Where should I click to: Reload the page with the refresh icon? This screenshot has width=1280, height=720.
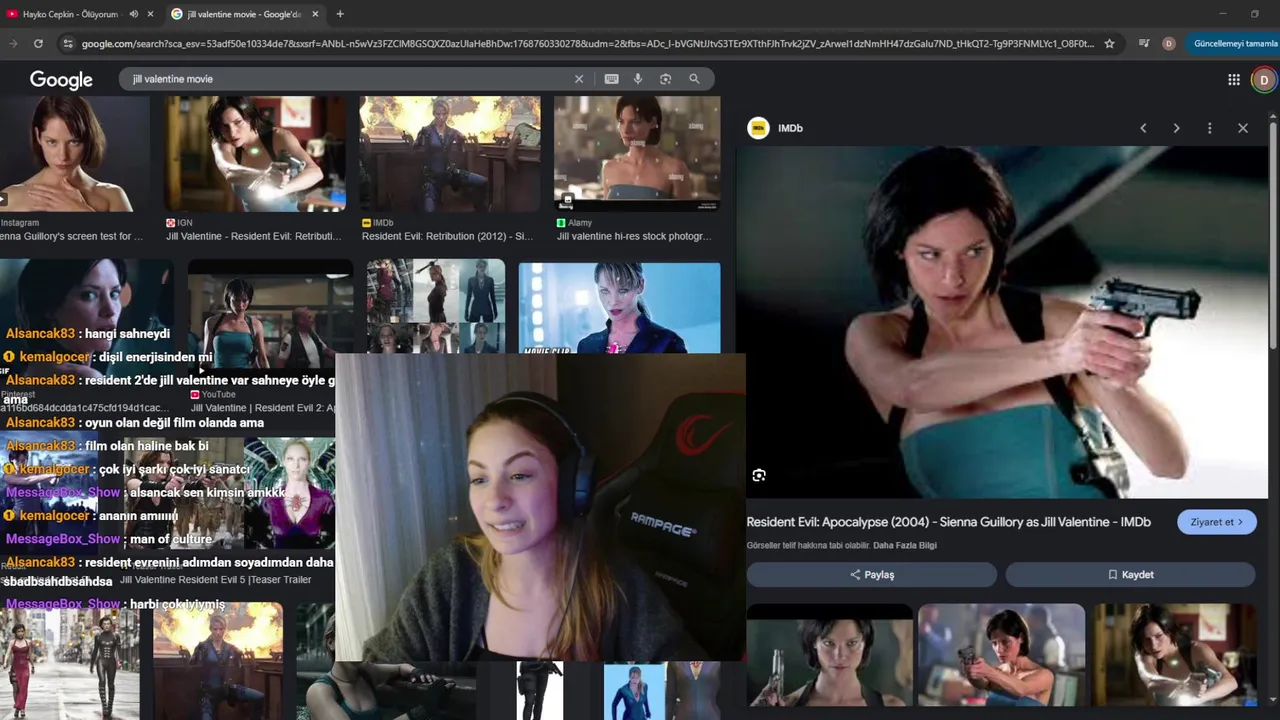pyautogui.click(x=38, y=44)
